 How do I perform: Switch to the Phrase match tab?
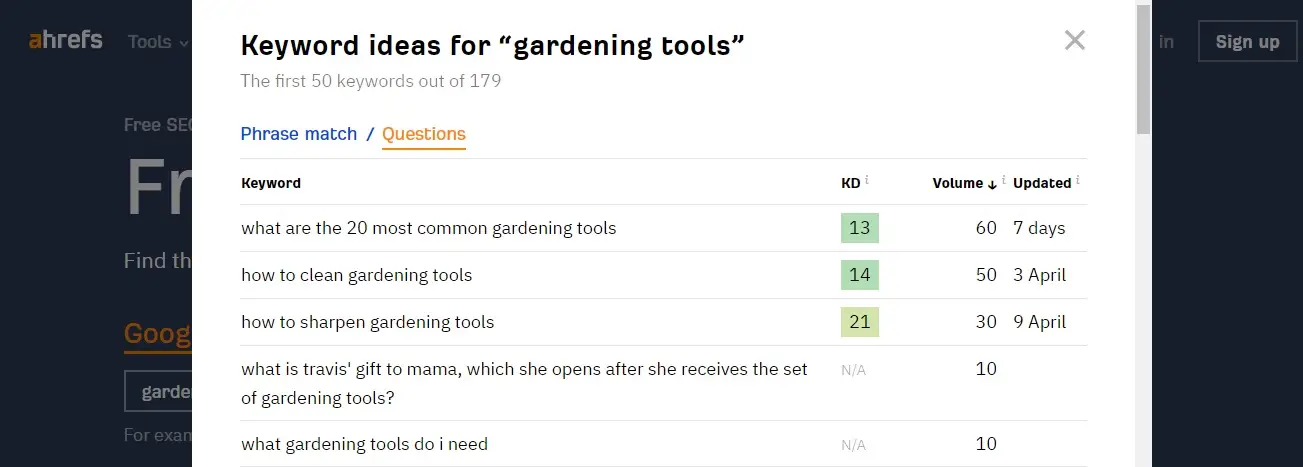pos(299,134)
